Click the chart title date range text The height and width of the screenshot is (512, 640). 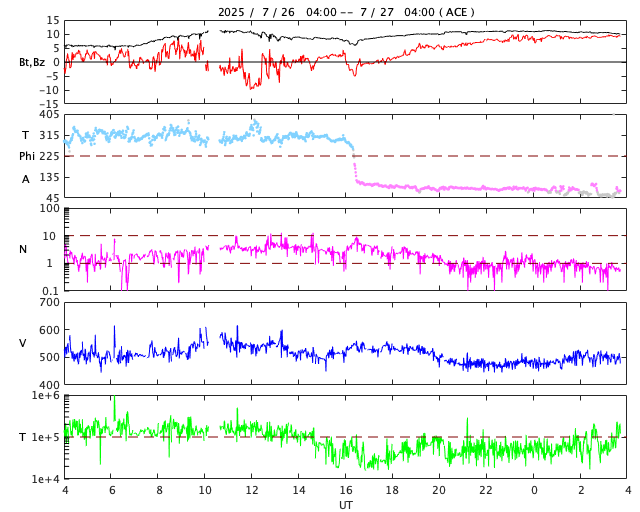[346, 12]
